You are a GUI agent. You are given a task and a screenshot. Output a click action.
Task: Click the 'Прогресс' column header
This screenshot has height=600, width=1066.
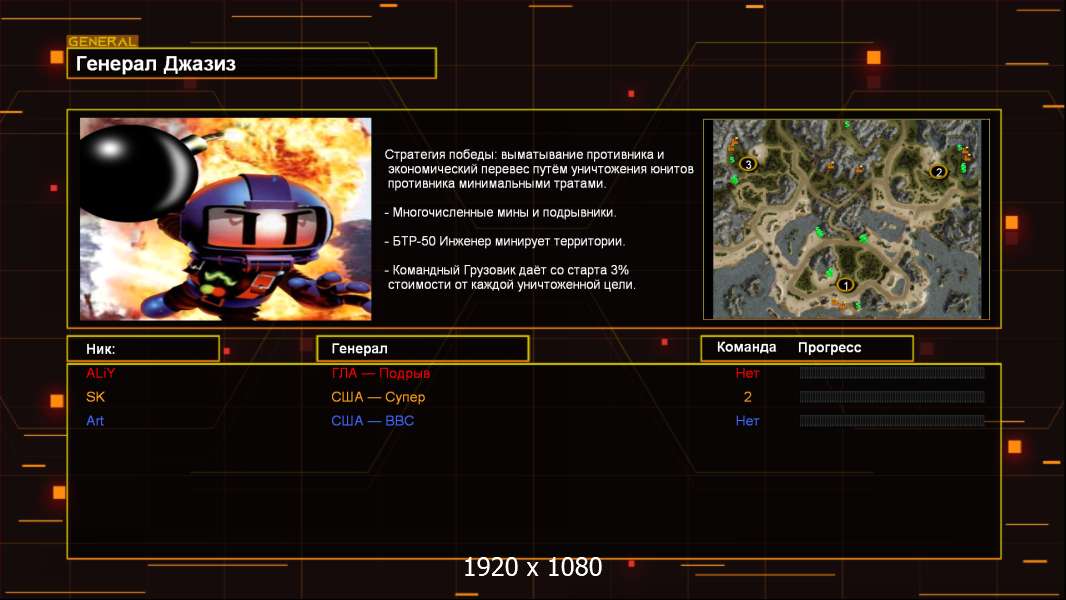tap(829, 347)
